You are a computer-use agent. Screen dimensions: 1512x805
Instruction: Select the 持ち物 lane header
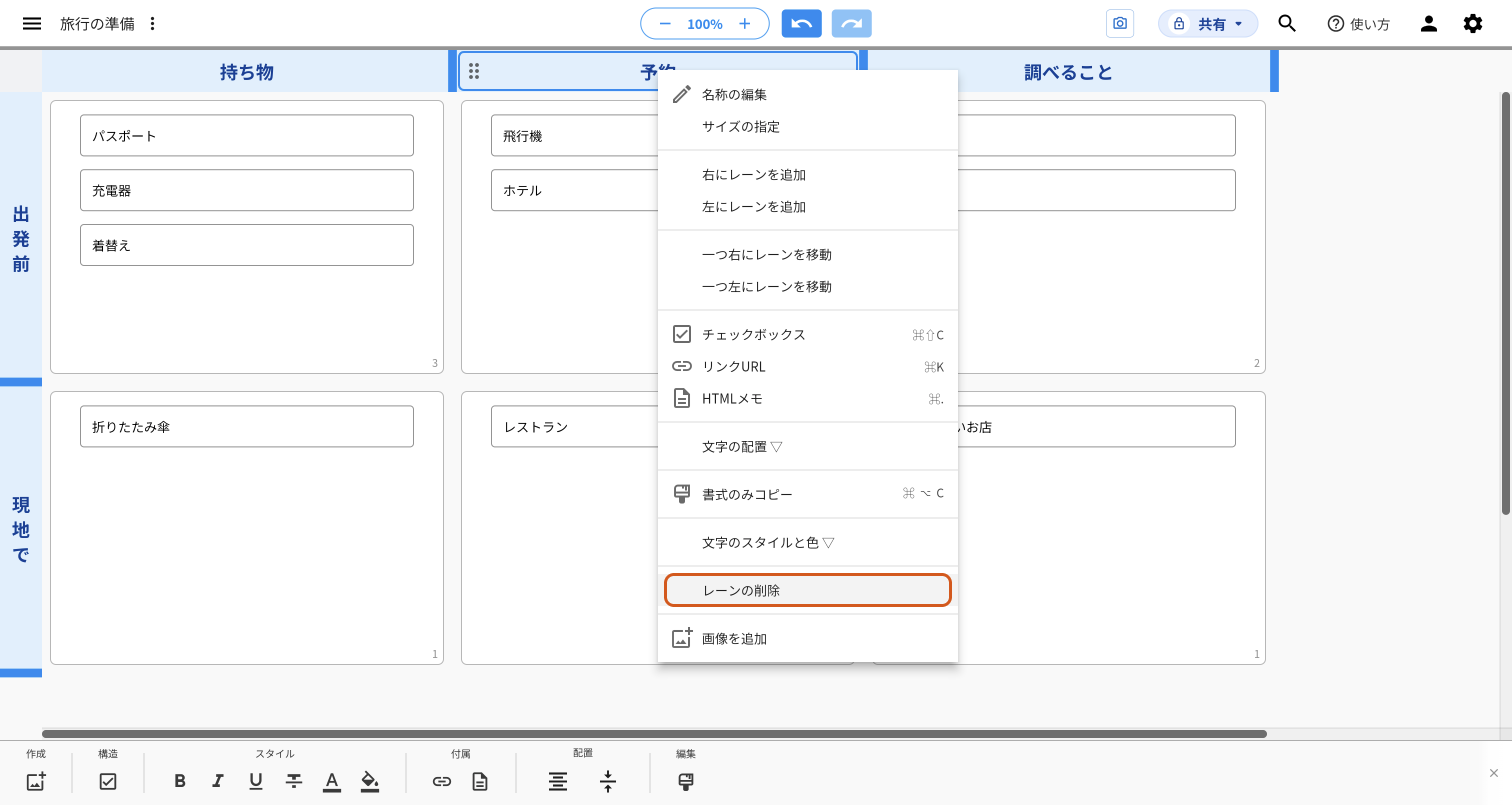point(246,72)
